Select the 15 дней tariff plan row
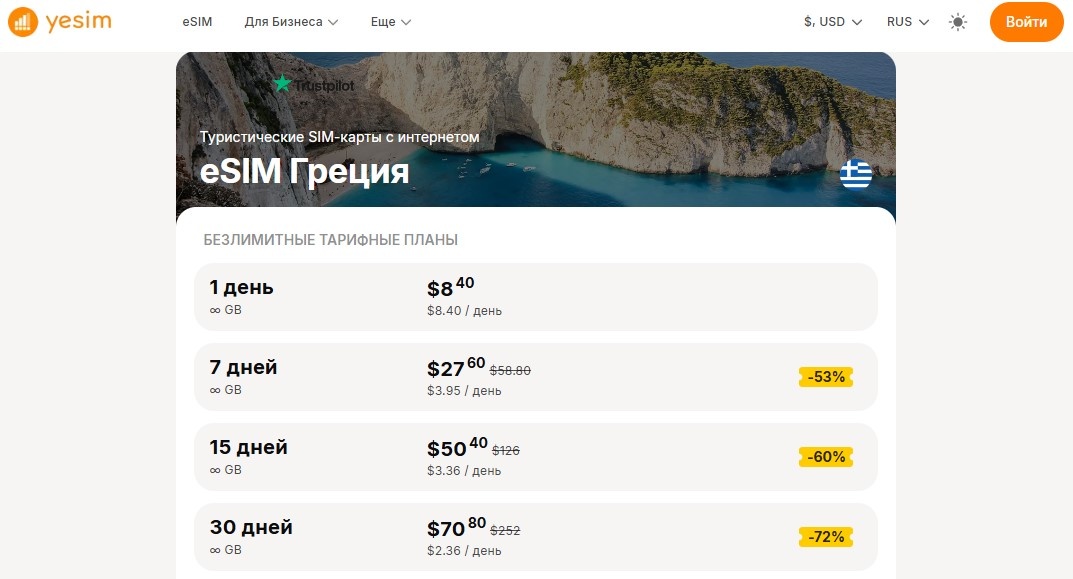Screen dimensions: 1073x579 [535, 457]
